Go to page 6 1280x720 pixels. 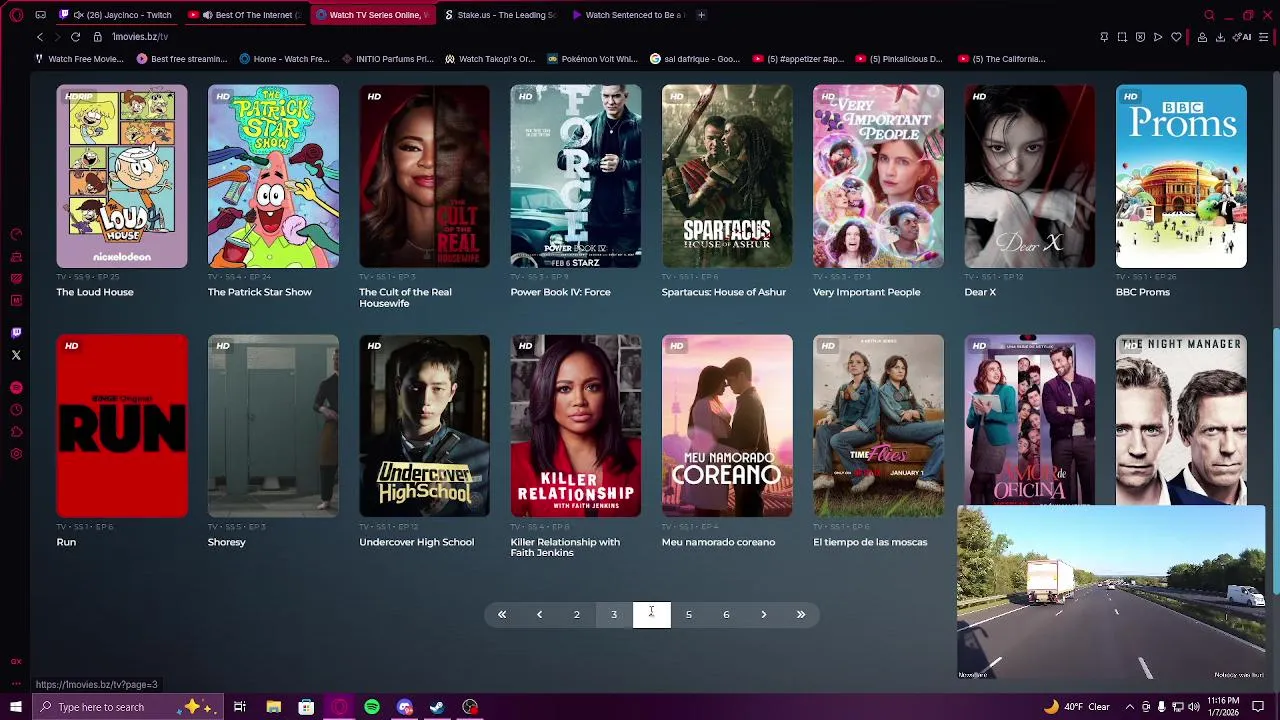pos(726,614)
